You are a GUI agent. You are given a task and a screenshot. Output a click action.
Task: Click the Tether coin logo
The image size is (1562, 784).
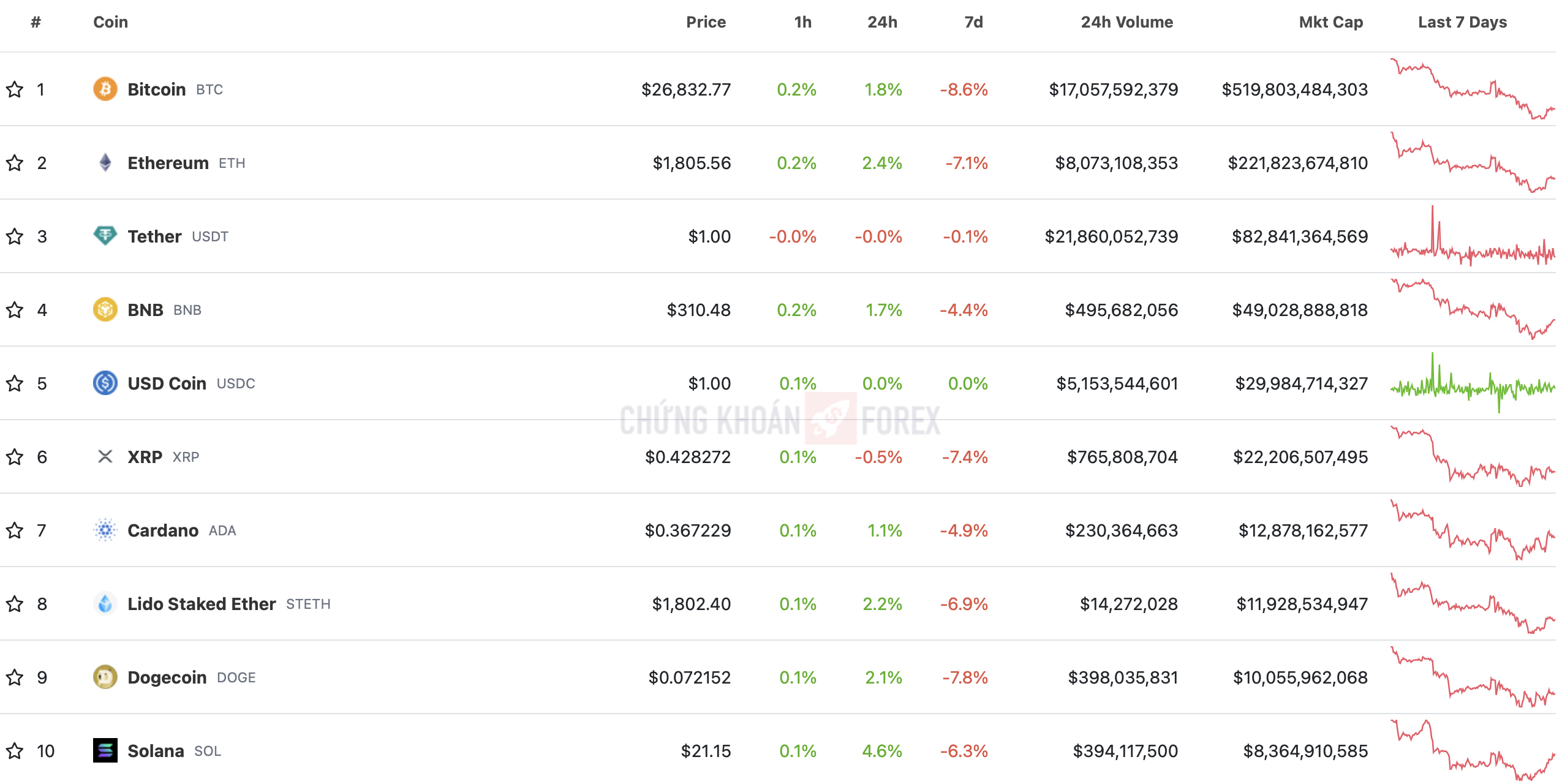(x=105, y=236)
